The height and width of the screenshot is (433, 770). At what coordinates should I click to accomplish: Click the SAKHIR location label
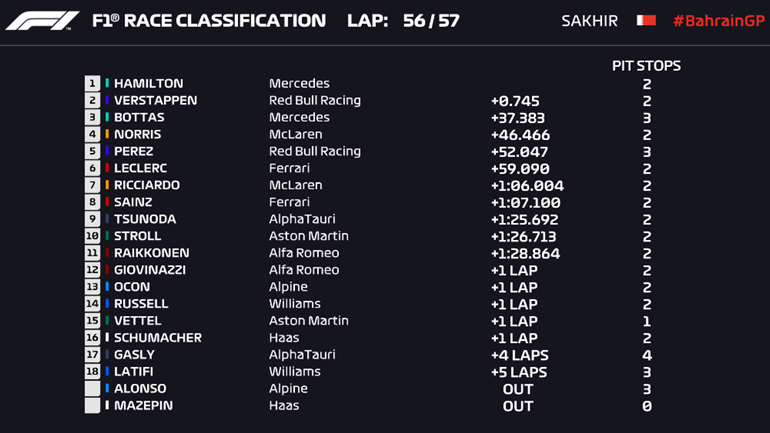coord(589,21)
